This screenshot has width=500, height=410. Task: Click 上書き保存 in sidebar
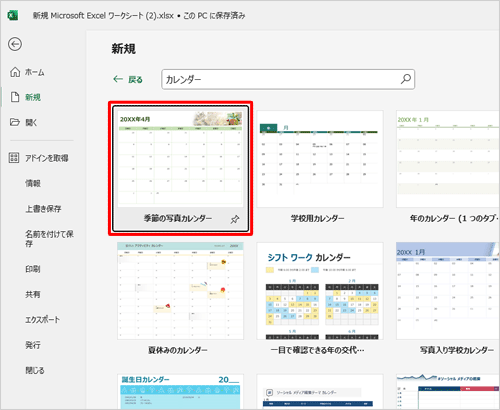click(x=43, y=209)
